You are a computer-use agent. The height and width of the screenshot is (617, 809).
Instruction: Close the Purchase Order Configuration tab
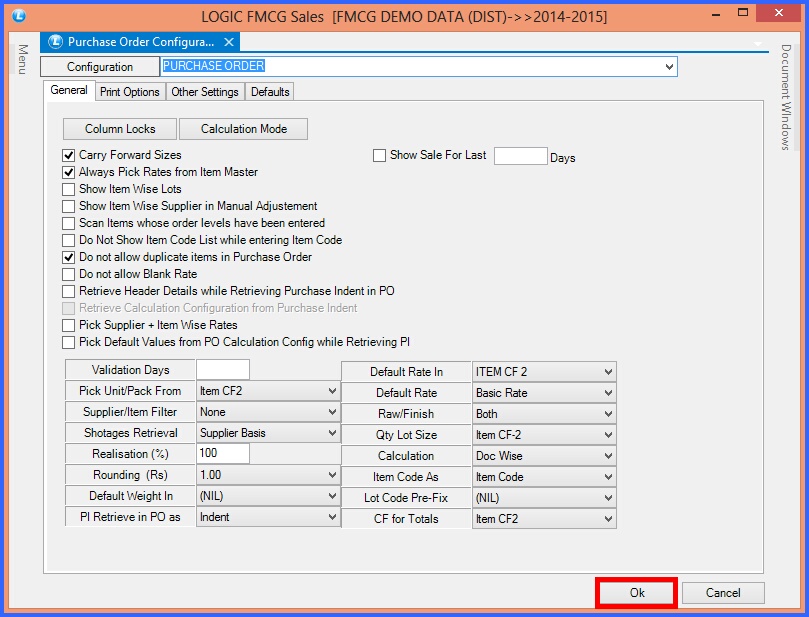(229, 42)
